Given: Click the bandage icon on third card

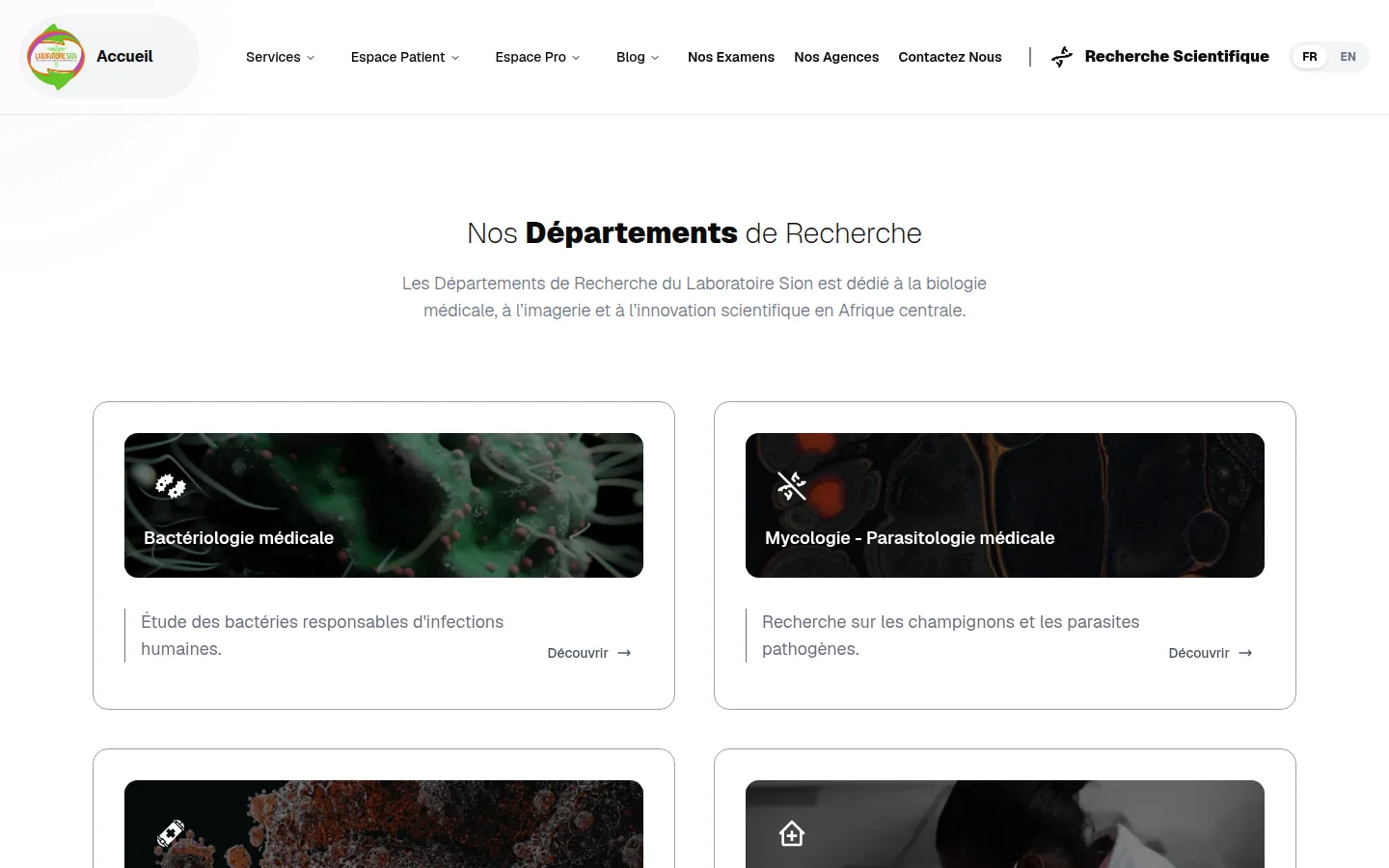Looking at the screenshot, I should [x=171, y=833].
